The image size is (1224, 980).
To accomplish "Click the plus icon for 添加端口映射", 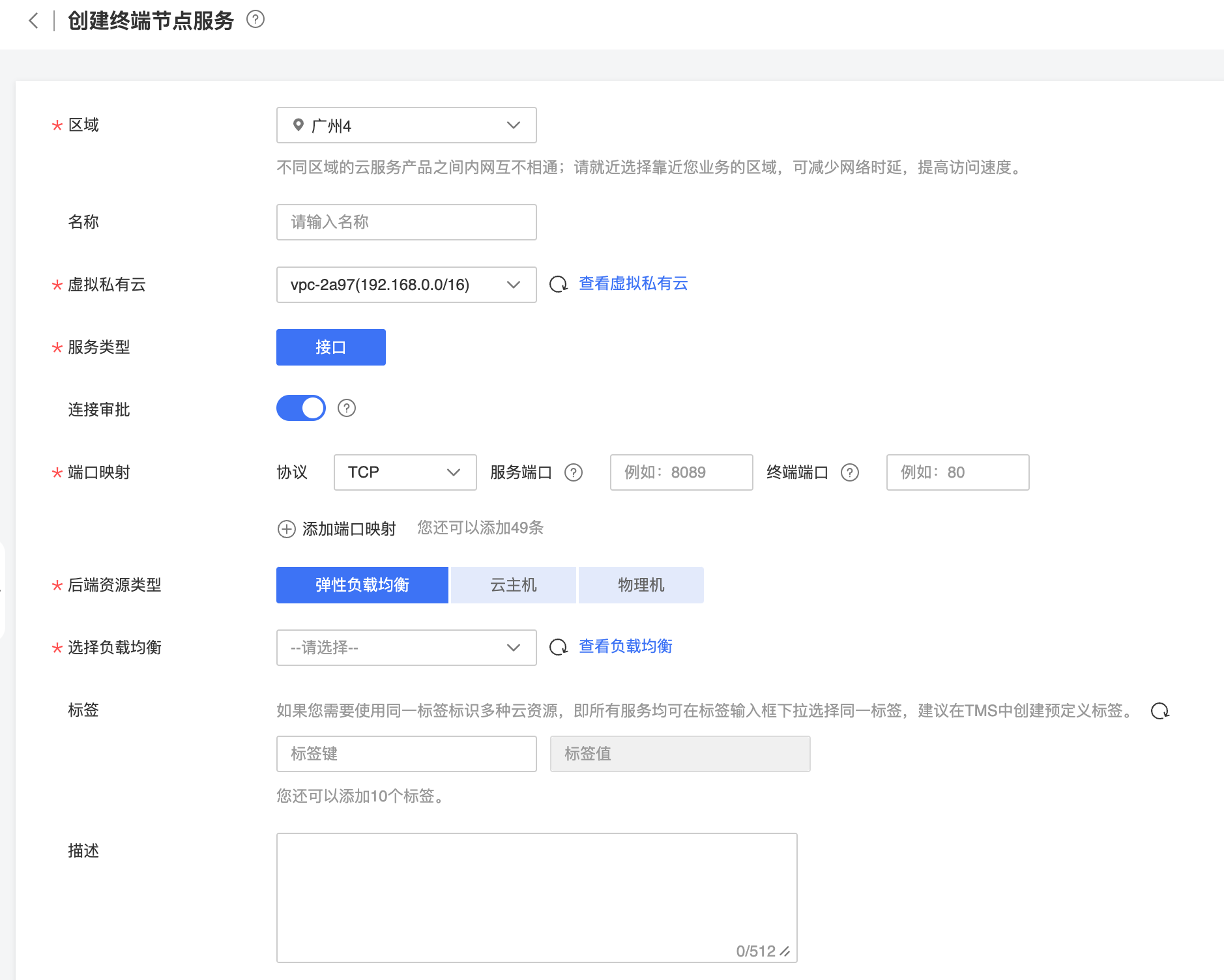I will click(x=287, y=528).
